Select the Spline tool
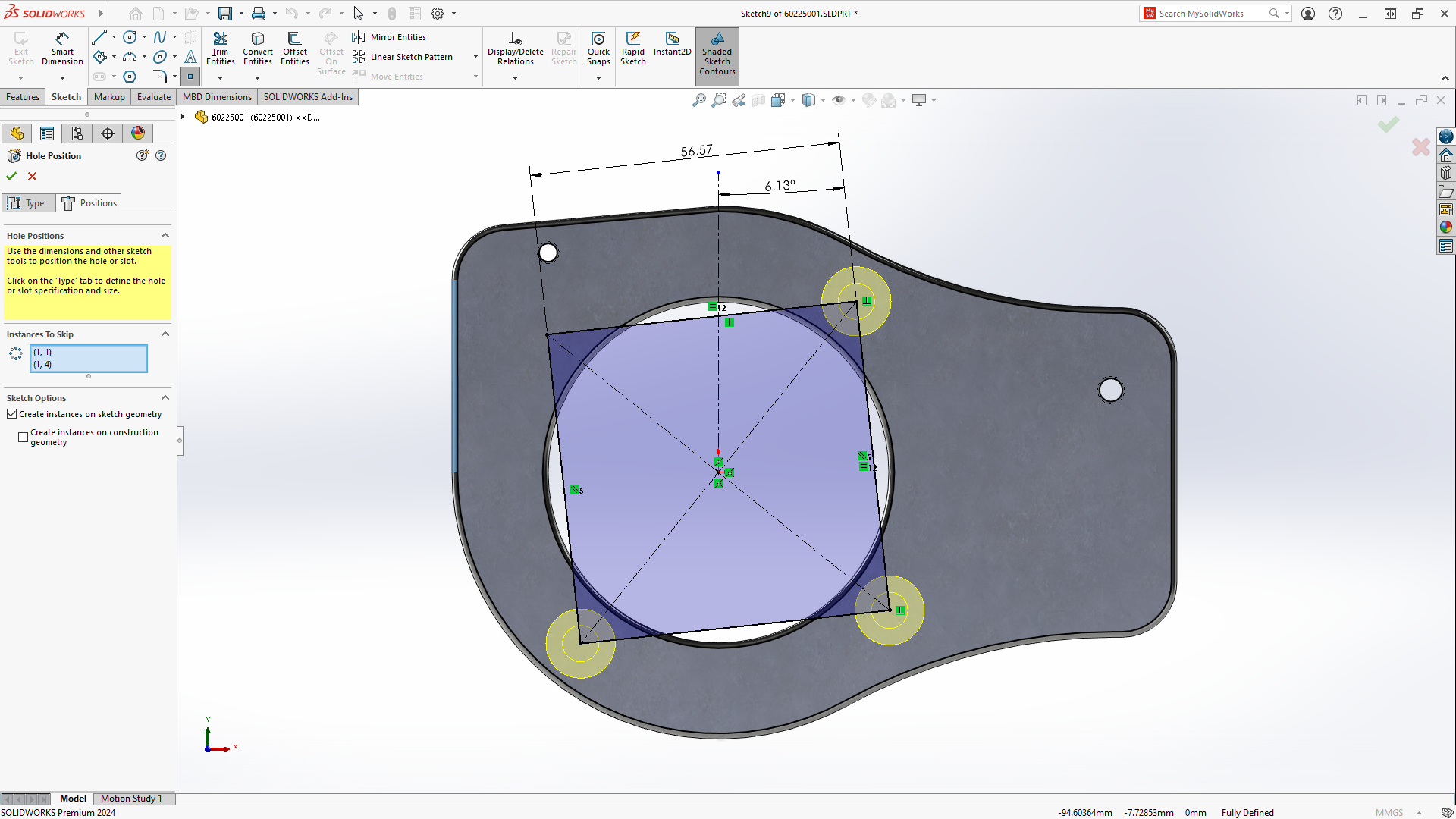 159,36
